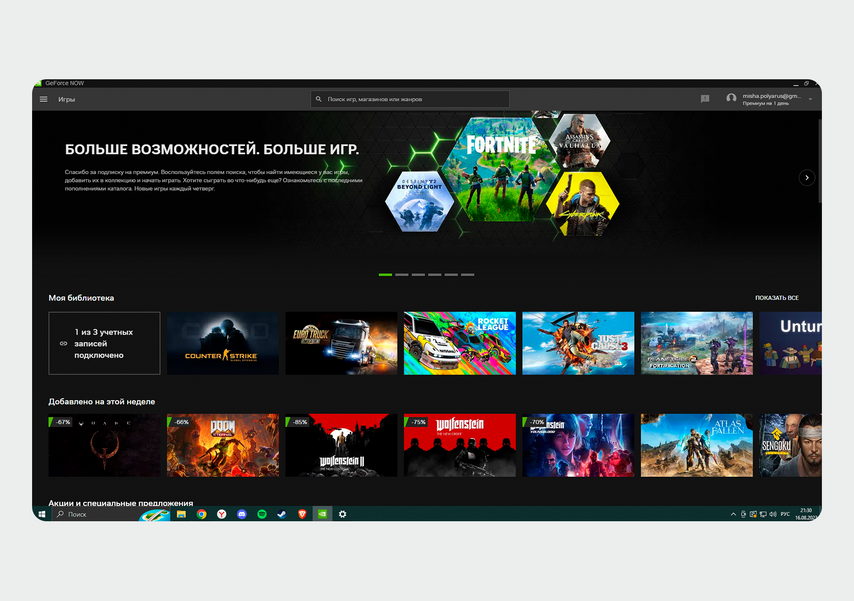Click the Добавлено на этой неделе heading
The height and width of the screenshot is (601, 854).
(102, 402)
